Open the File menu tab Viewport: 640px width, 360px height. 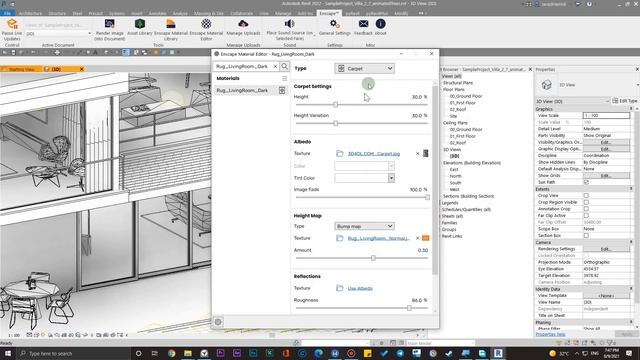[7, 13]
